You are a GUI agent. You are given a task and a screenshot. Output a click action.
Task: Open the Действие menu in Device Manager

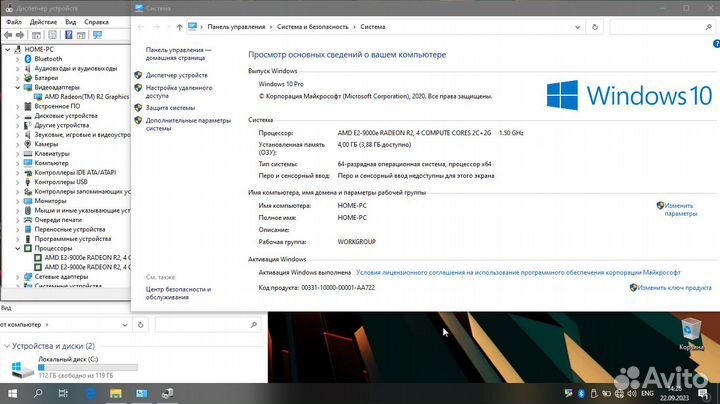click(x=43, y=22)
